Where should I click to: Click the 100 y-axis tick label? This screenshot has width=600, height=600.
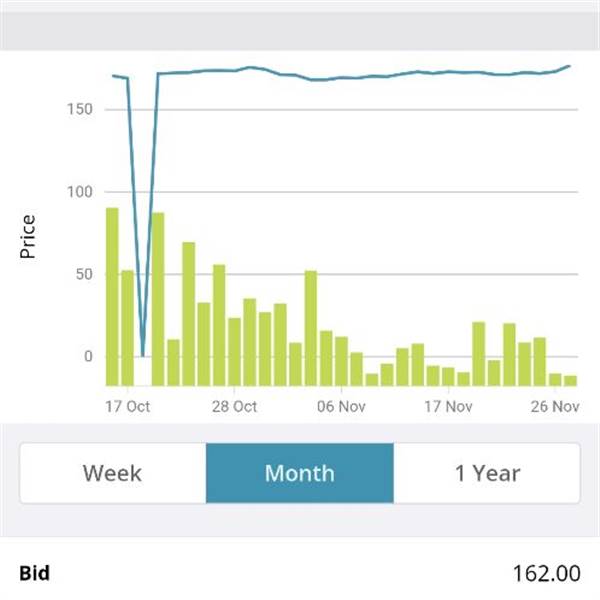pos(82,192)
